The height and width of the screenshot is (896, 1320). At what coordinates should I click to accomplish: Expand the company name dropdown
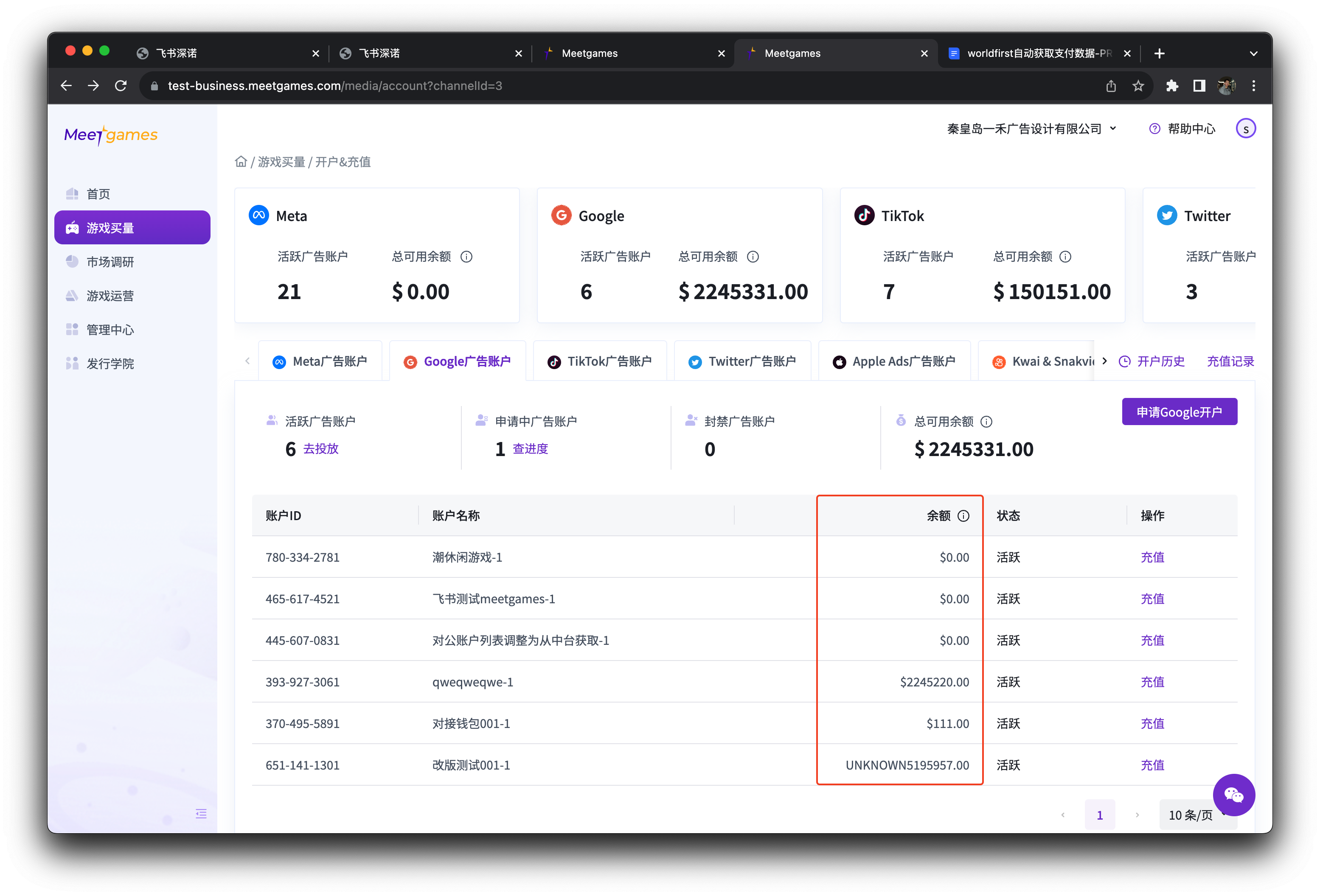1031,129
